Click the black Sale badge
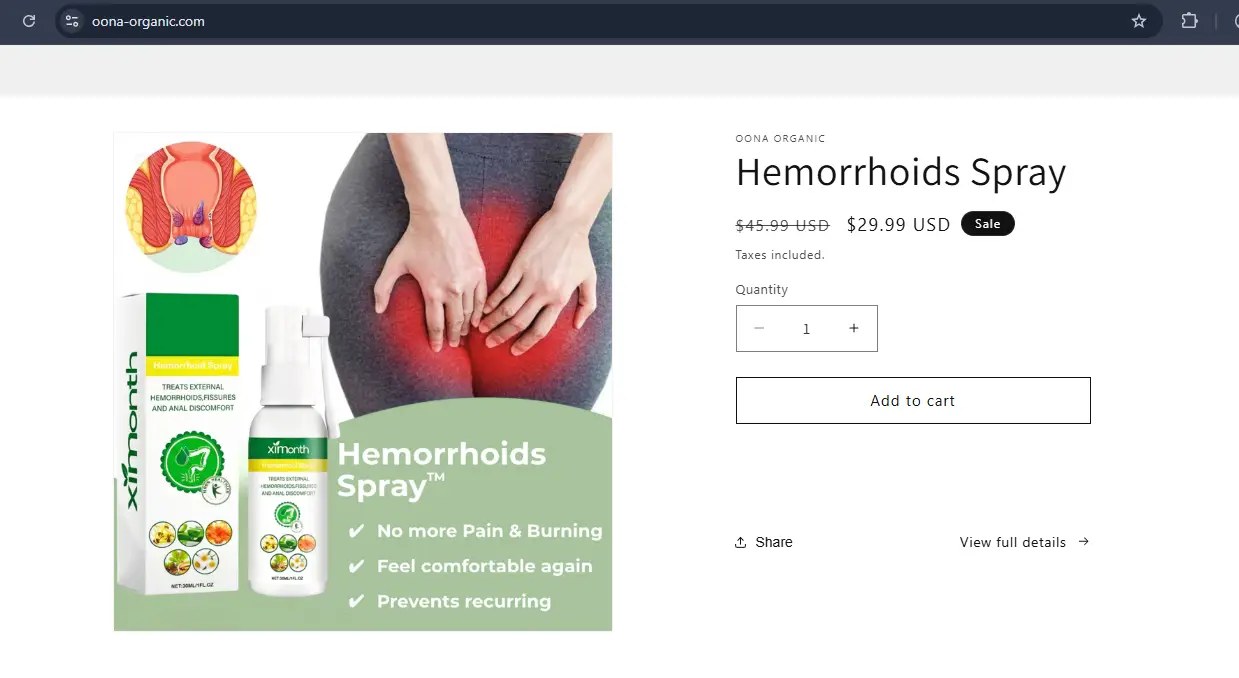Screen dimensions: 1239x678 [987, 224]
